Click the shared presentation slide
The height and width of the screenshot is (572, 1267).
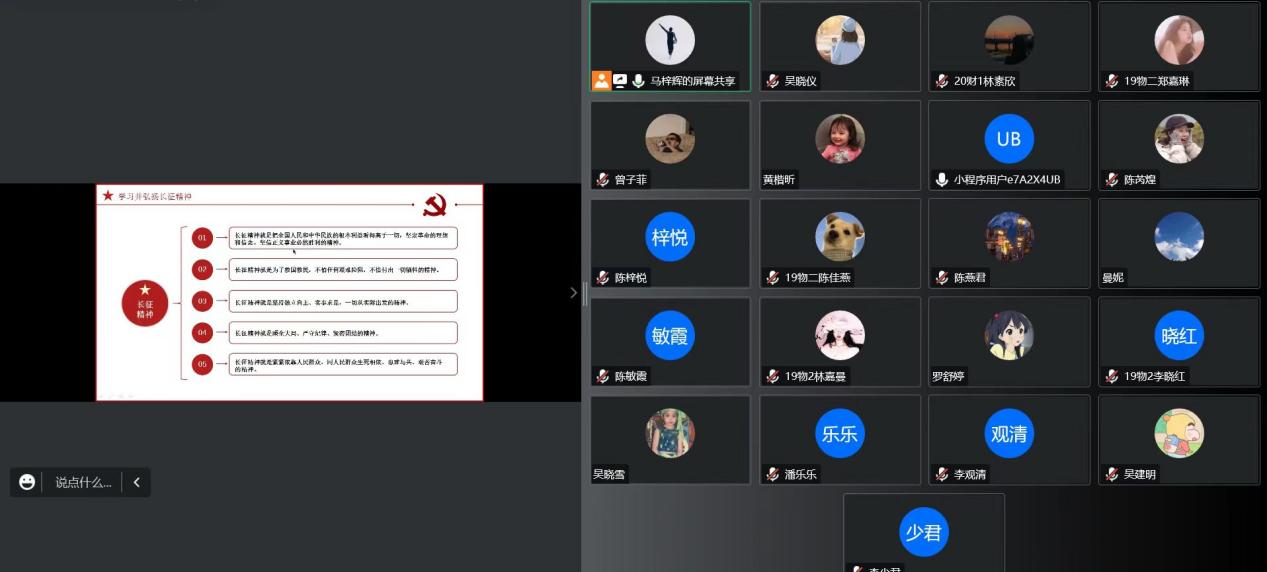coord(289,292)
